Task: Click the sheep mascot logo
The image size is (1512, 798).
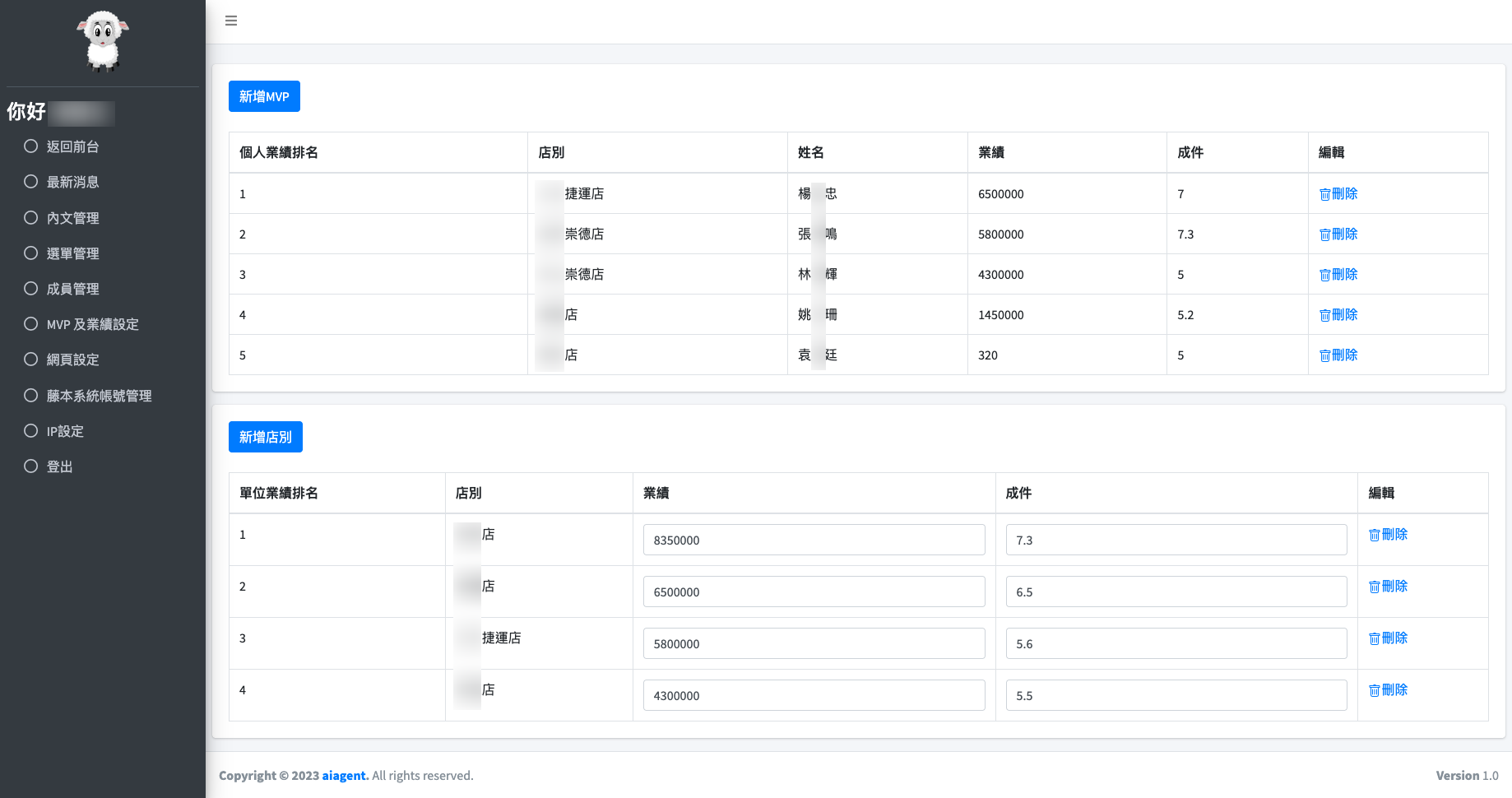Action: pos(103,41)
